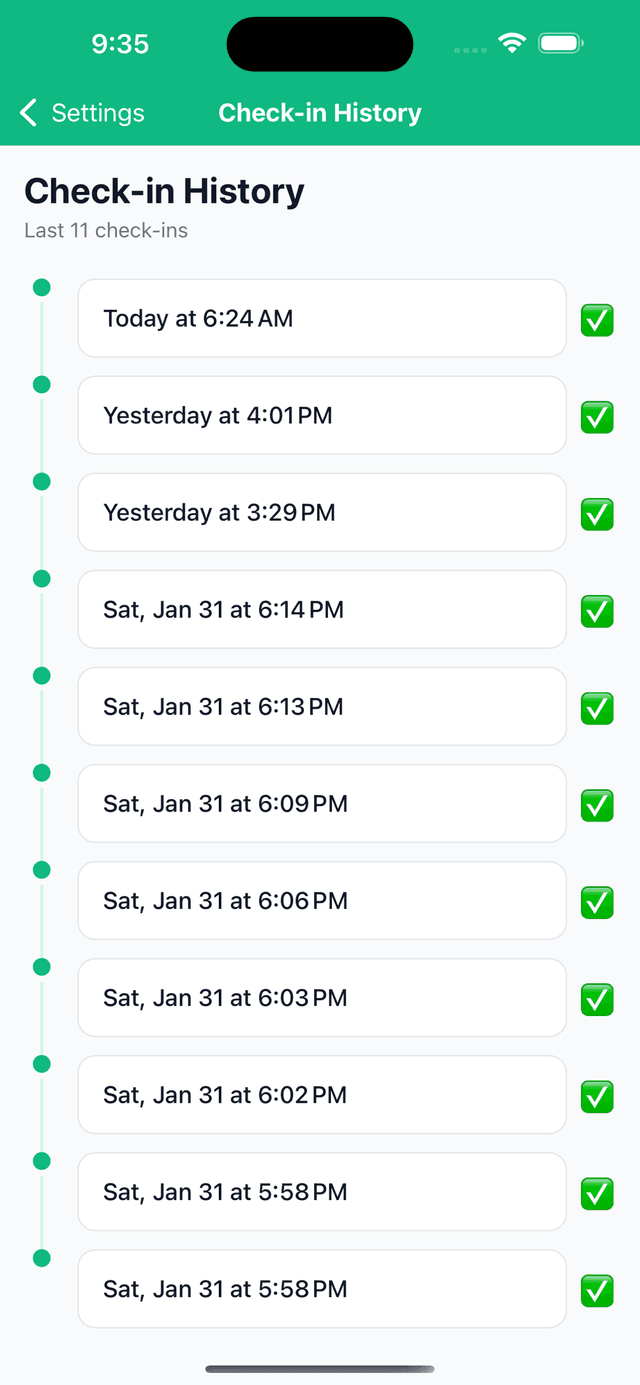Image resolution: width=640 pixels, height=1385 pixels.
Task: Select the Sat, Jan 31 6:02 PM entry
Action: click(322, 1094)
